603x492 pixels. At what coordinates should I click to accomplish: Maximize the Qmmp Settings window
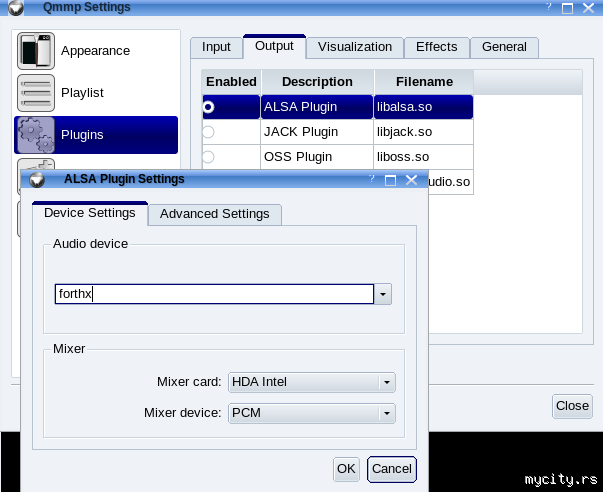(x=567, y=8)
